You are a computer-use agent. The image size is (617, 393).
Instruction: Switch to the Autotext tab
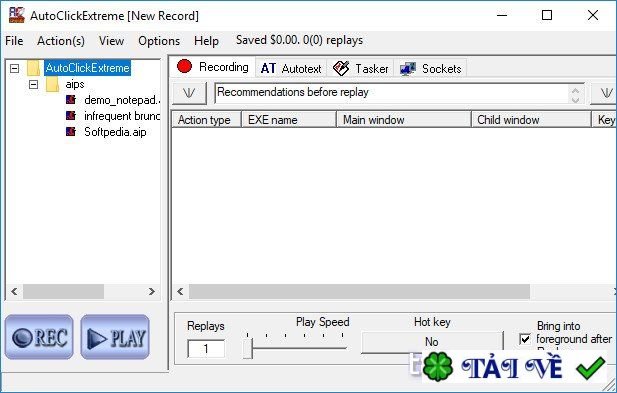coord(291,68)
